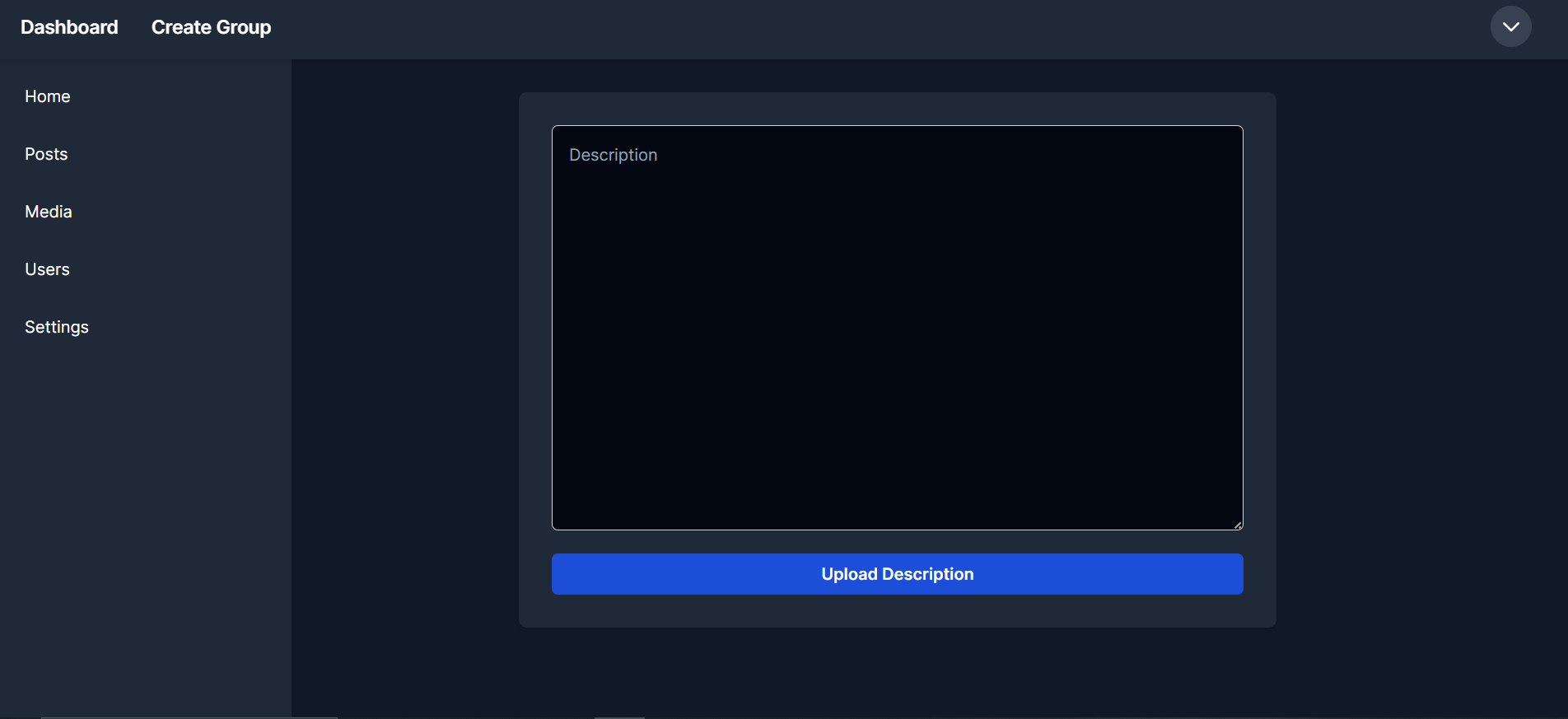Open Posts from the sidebar
1568x719 pixels.
tap(46, 154)
